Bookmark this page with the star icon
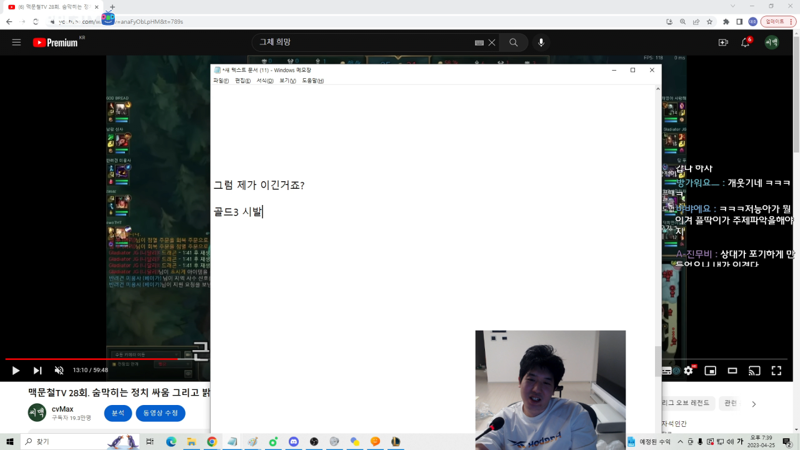This screenshot has width=800, height=450. [x=710, y=21]
